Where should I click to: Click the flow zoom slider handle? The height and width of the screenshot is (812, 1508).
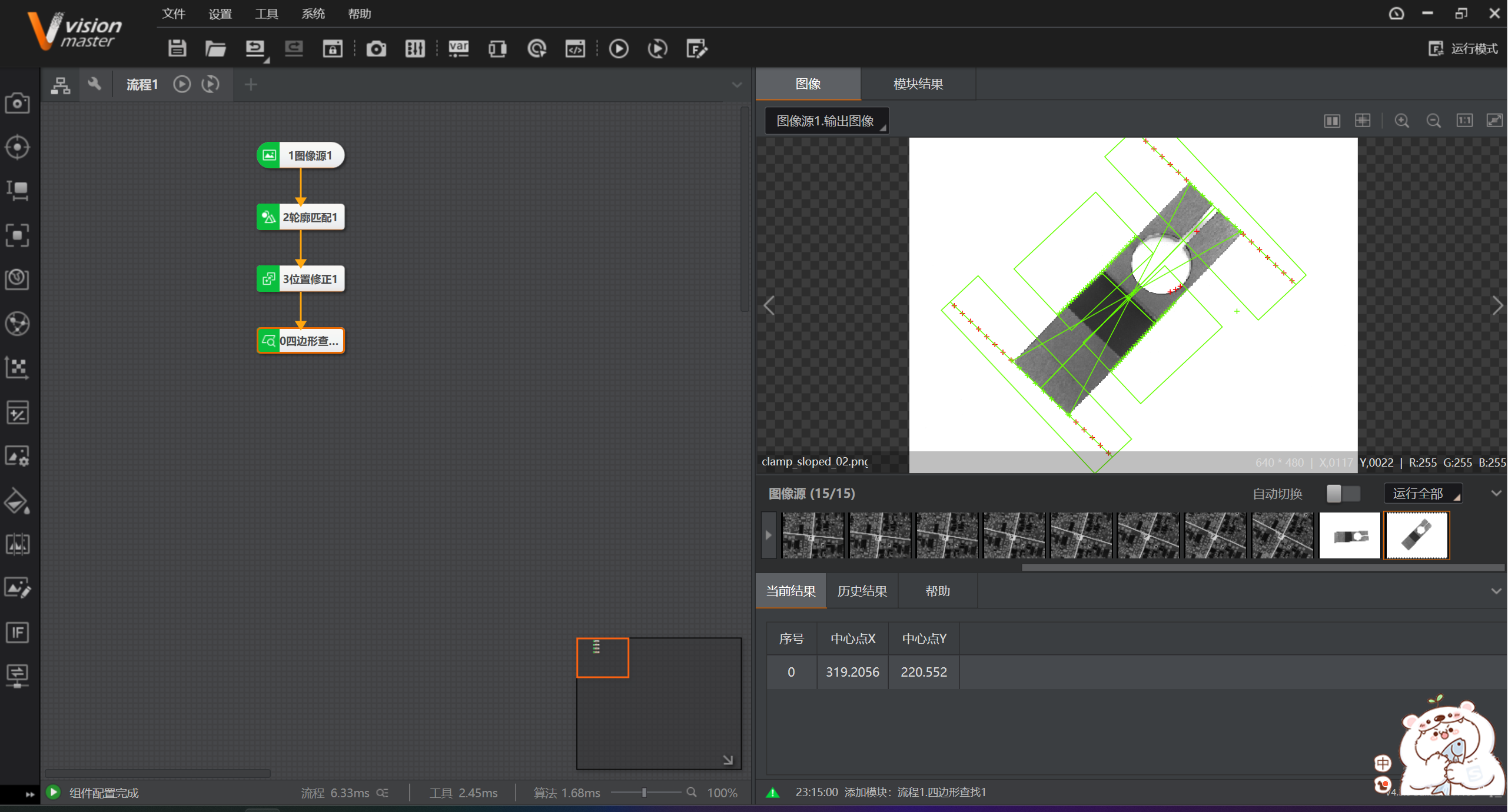coord(645,793)
